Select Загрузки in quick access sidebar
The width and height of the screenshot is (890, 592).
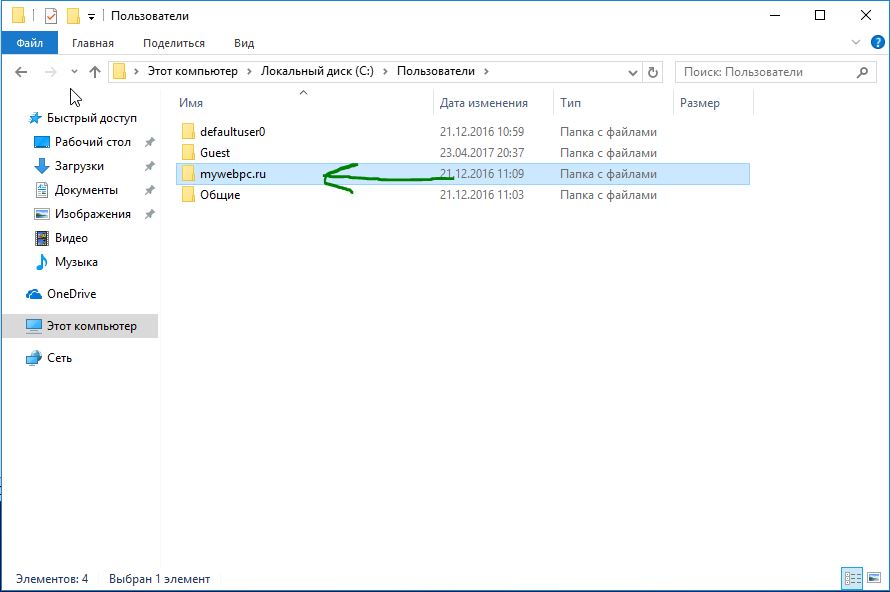click(79, 166)
